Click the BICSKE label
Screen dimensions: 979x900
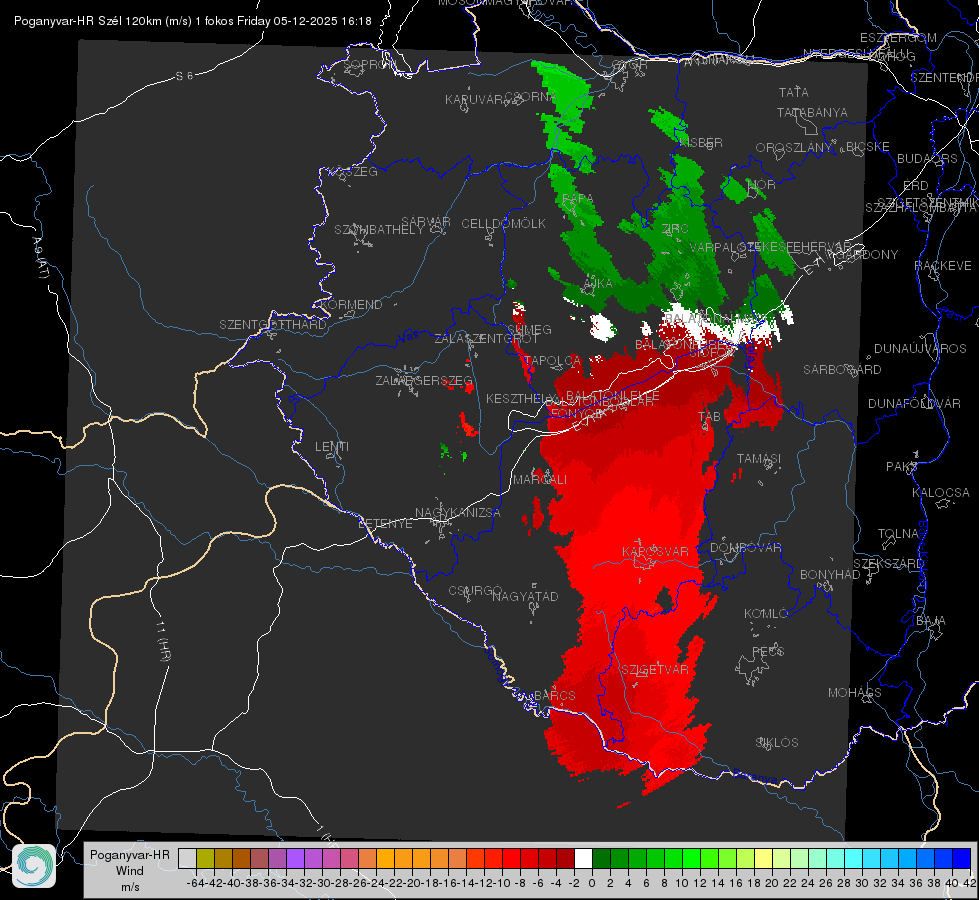click(x=868, y=147)
